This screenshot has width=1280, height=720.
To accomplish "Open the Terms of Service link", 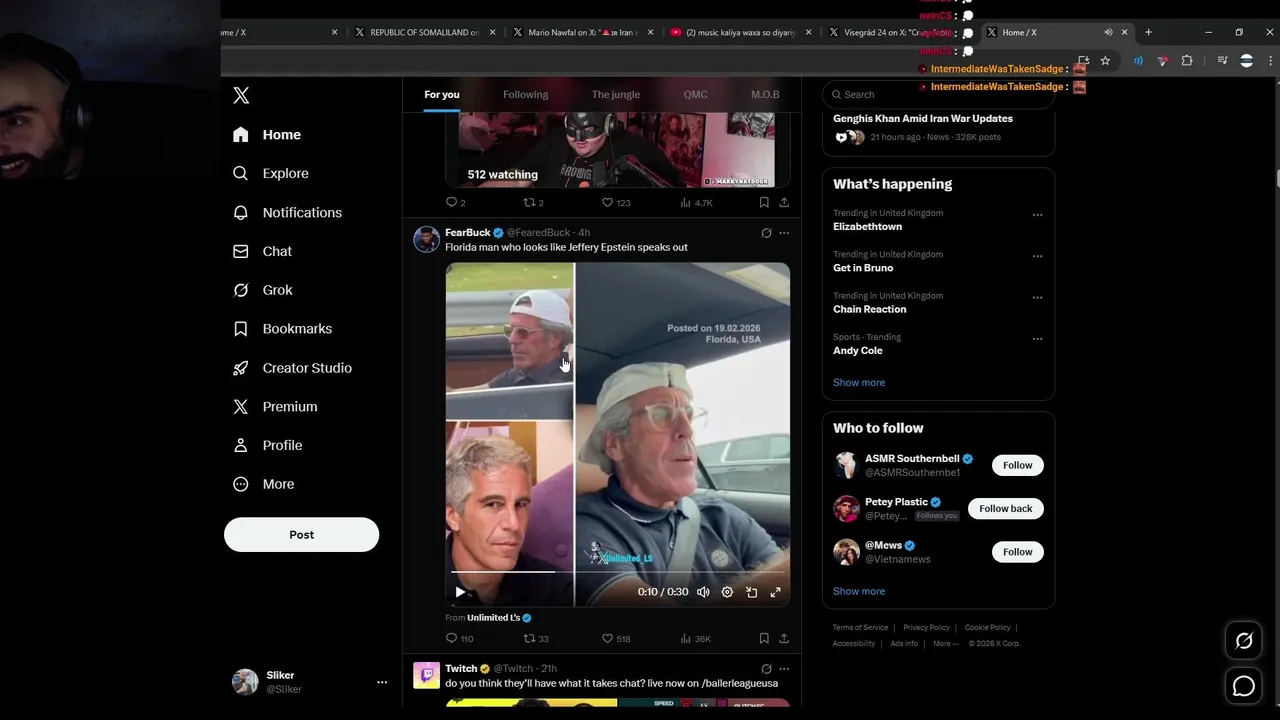I will click(x=860, y=628).
